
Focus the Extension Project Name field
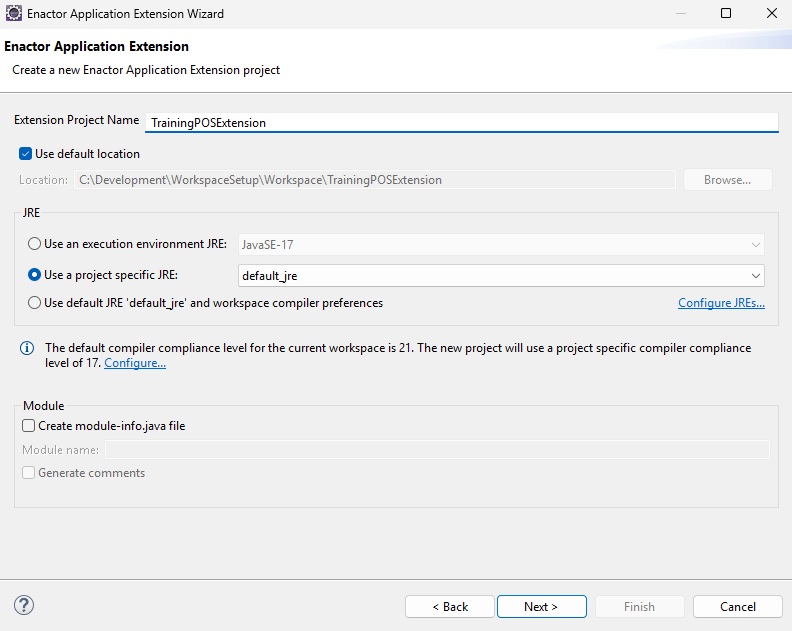pos(462,123)
